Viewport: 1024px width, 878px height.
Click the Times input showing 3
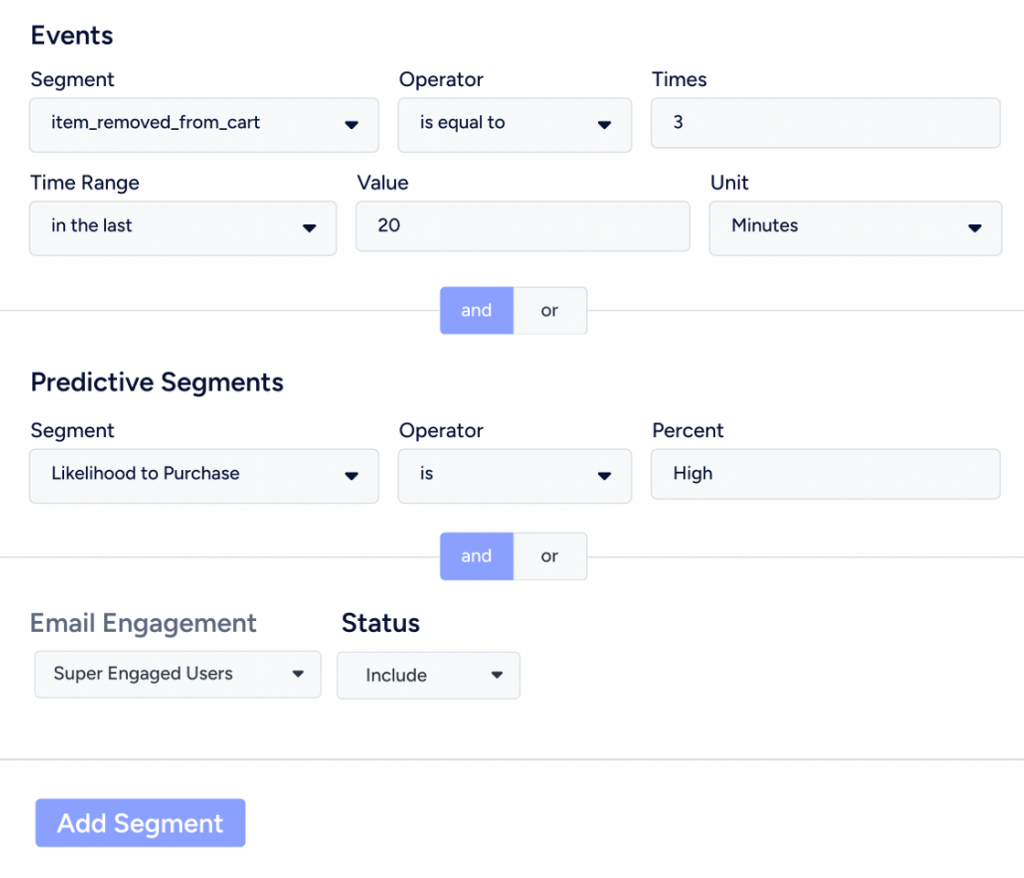tap(825, 122)
